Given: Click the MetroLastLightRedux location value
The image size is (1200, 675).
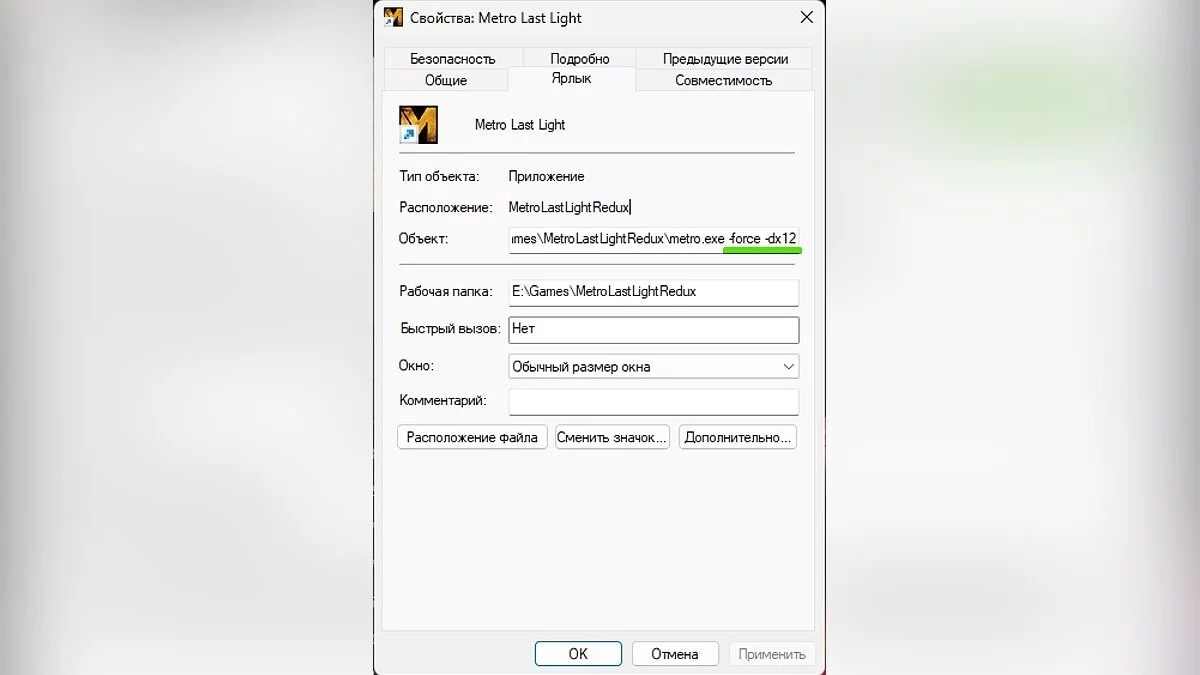Looking at the screenshot, I should [x=569, y=207].
